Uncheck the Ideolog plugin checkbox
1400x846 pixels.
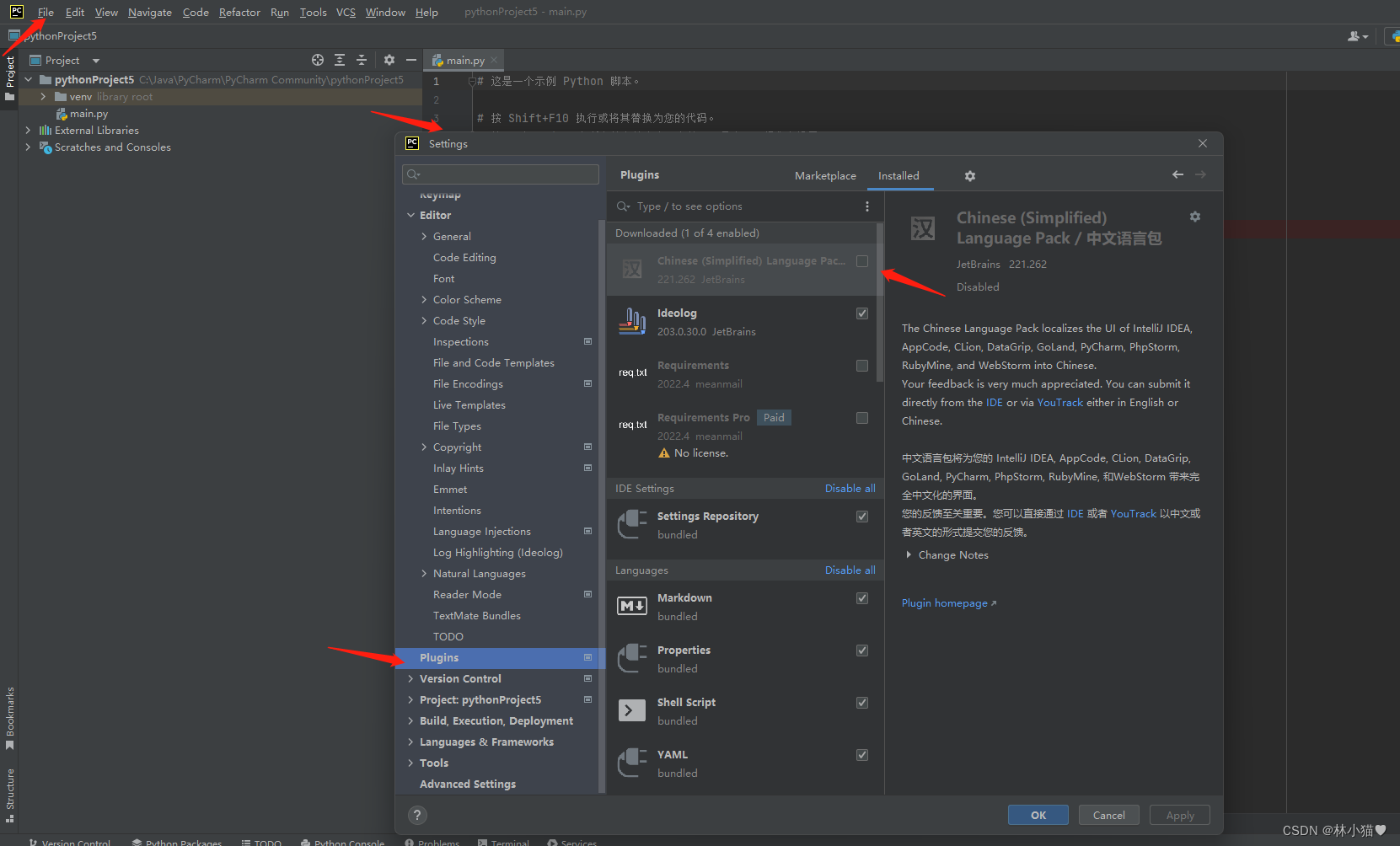[862, 313]
